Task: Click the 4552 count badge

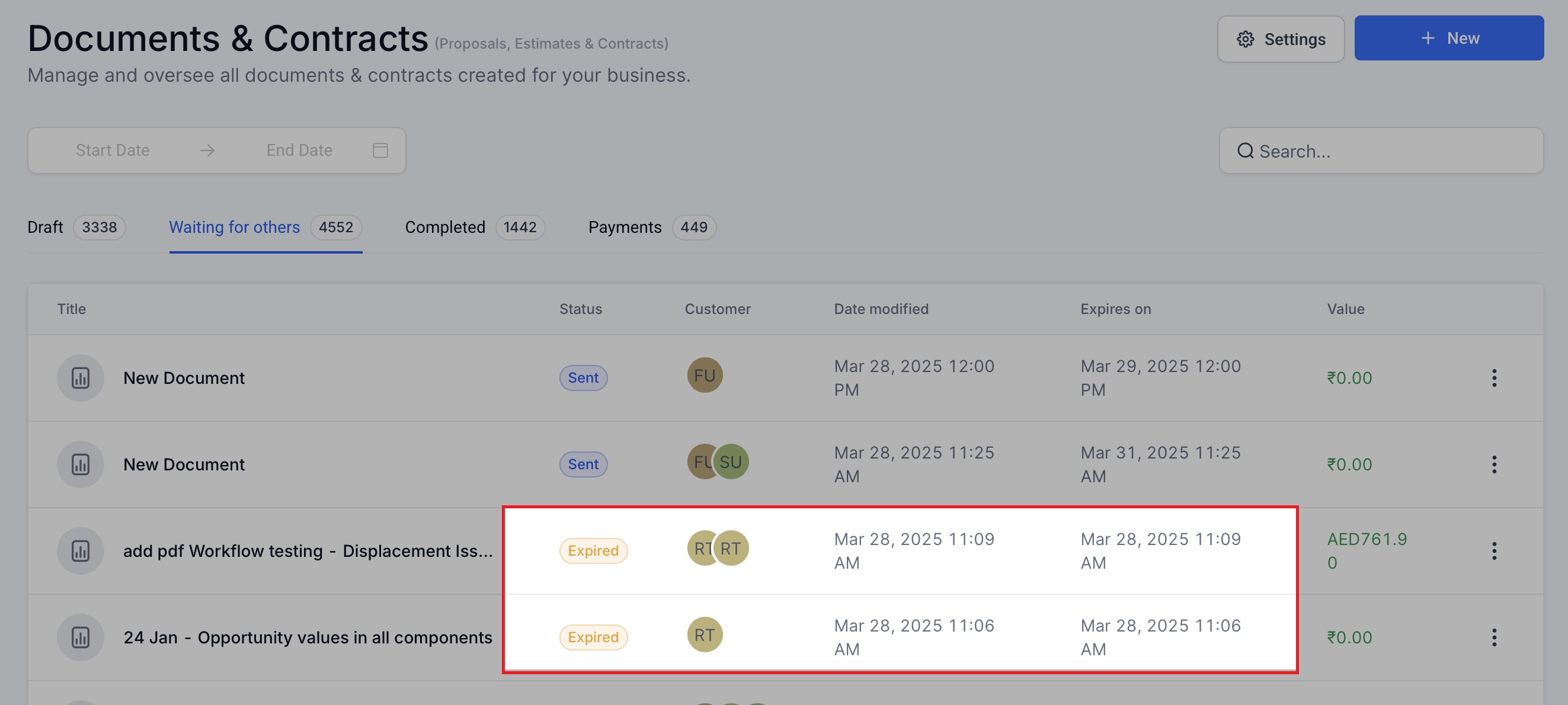Action: (x=336, y=227)
